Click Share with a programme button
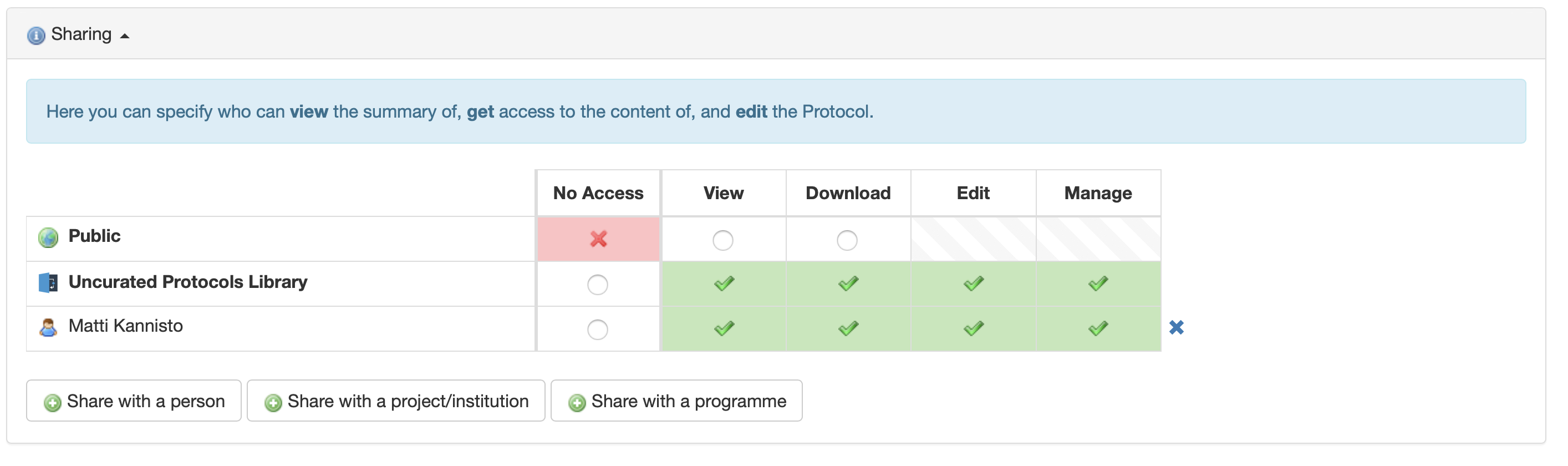This screenshot has width=1568, height=466. click(x=677, y=401)
